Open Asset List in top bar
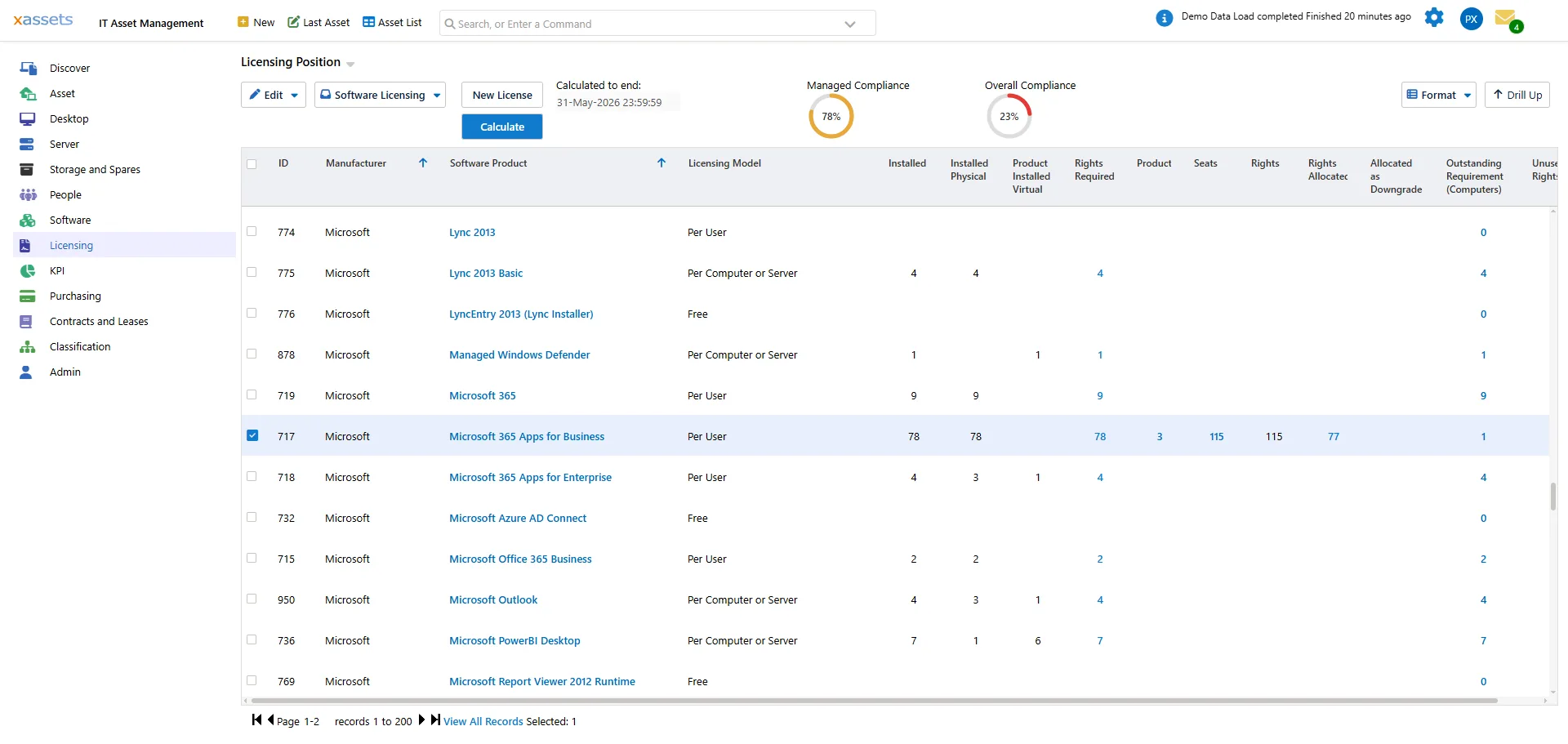 [392, 22]
